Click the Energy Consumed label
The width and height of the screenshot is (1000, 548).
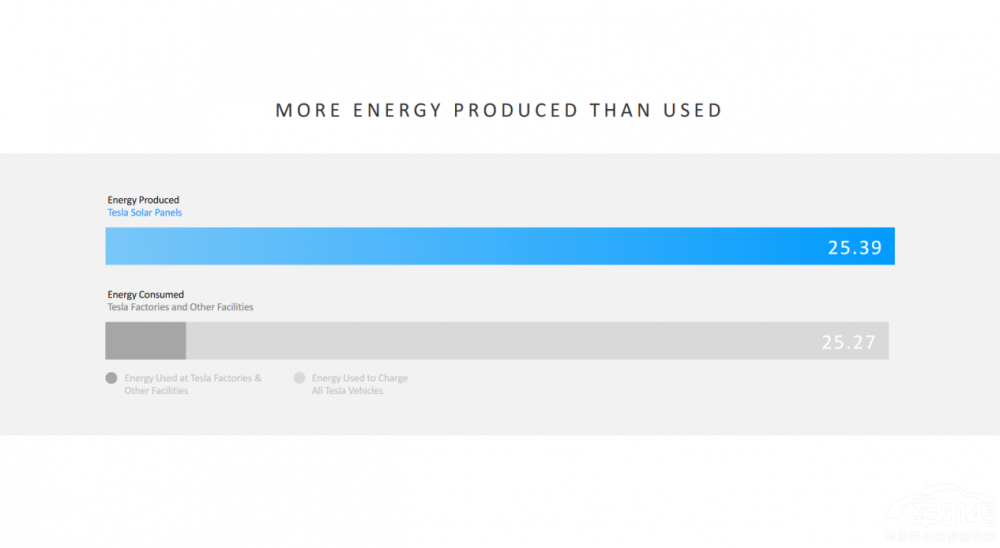tap(146, 295)
